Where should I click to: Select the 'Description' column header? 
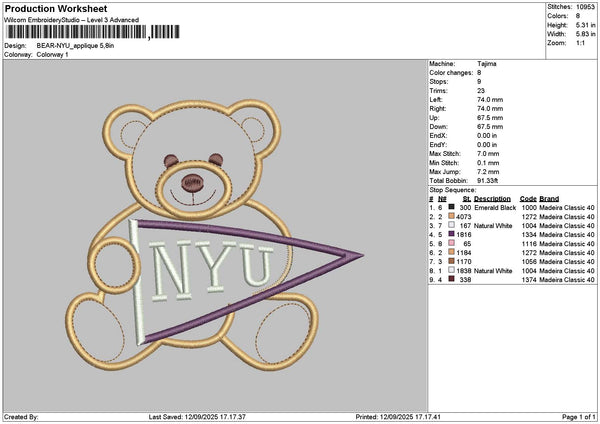[492, 199]
